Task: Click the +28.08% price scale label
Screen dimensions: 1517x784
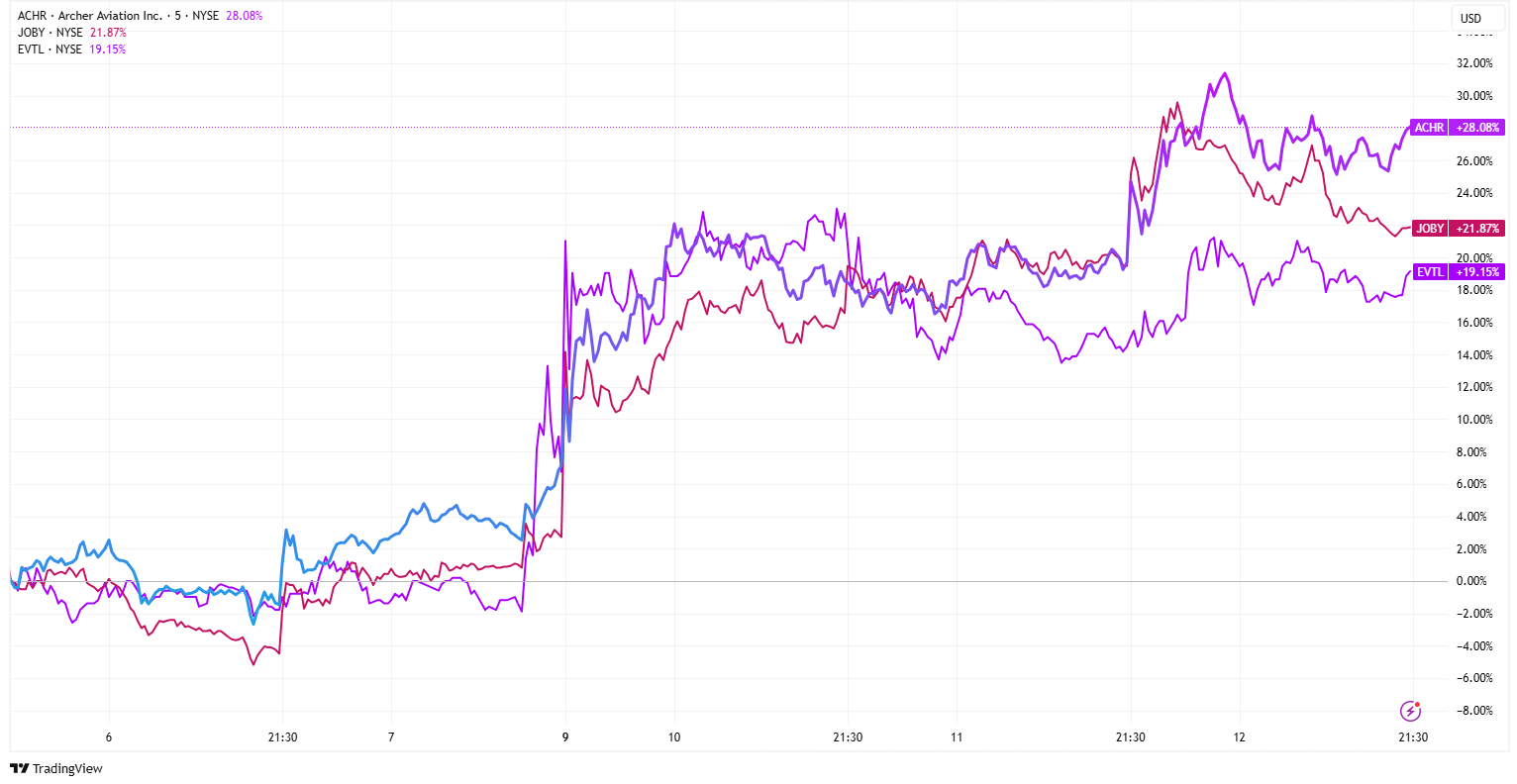Action: pos(1478,128)
